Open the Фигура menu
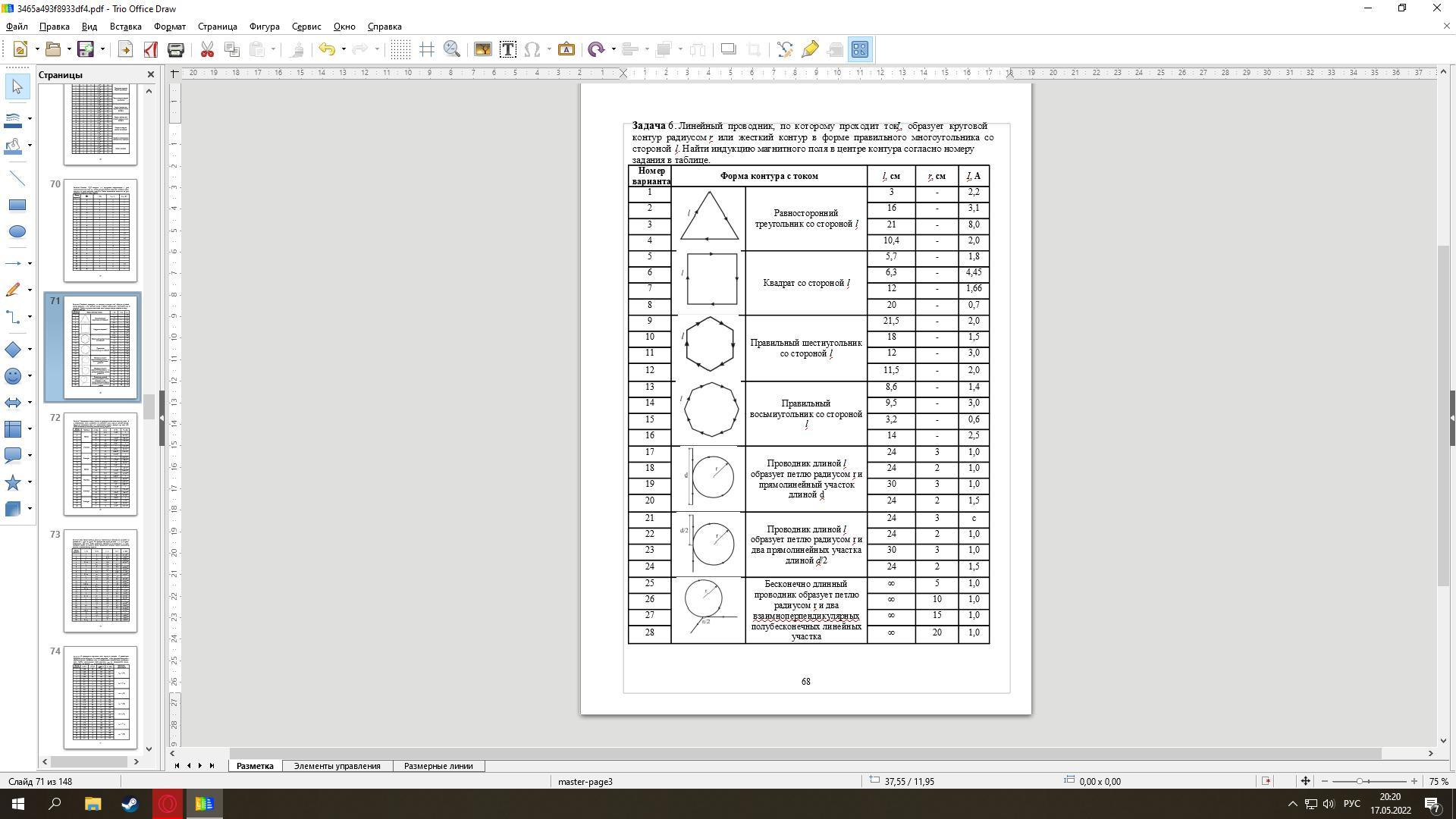Image resolution: width=1456 pixels, height=819 pixels. pos(264,27)
